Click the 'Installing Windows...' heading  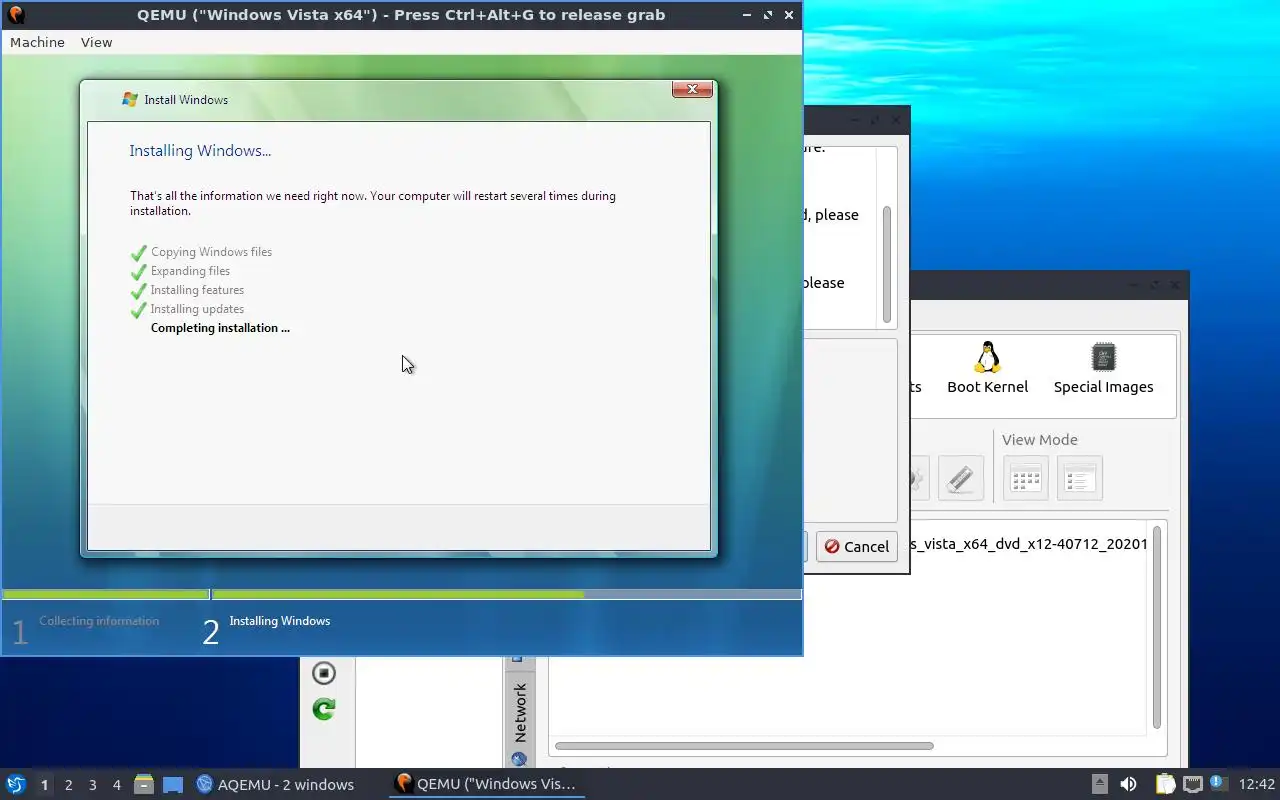(x=200, y=151)
